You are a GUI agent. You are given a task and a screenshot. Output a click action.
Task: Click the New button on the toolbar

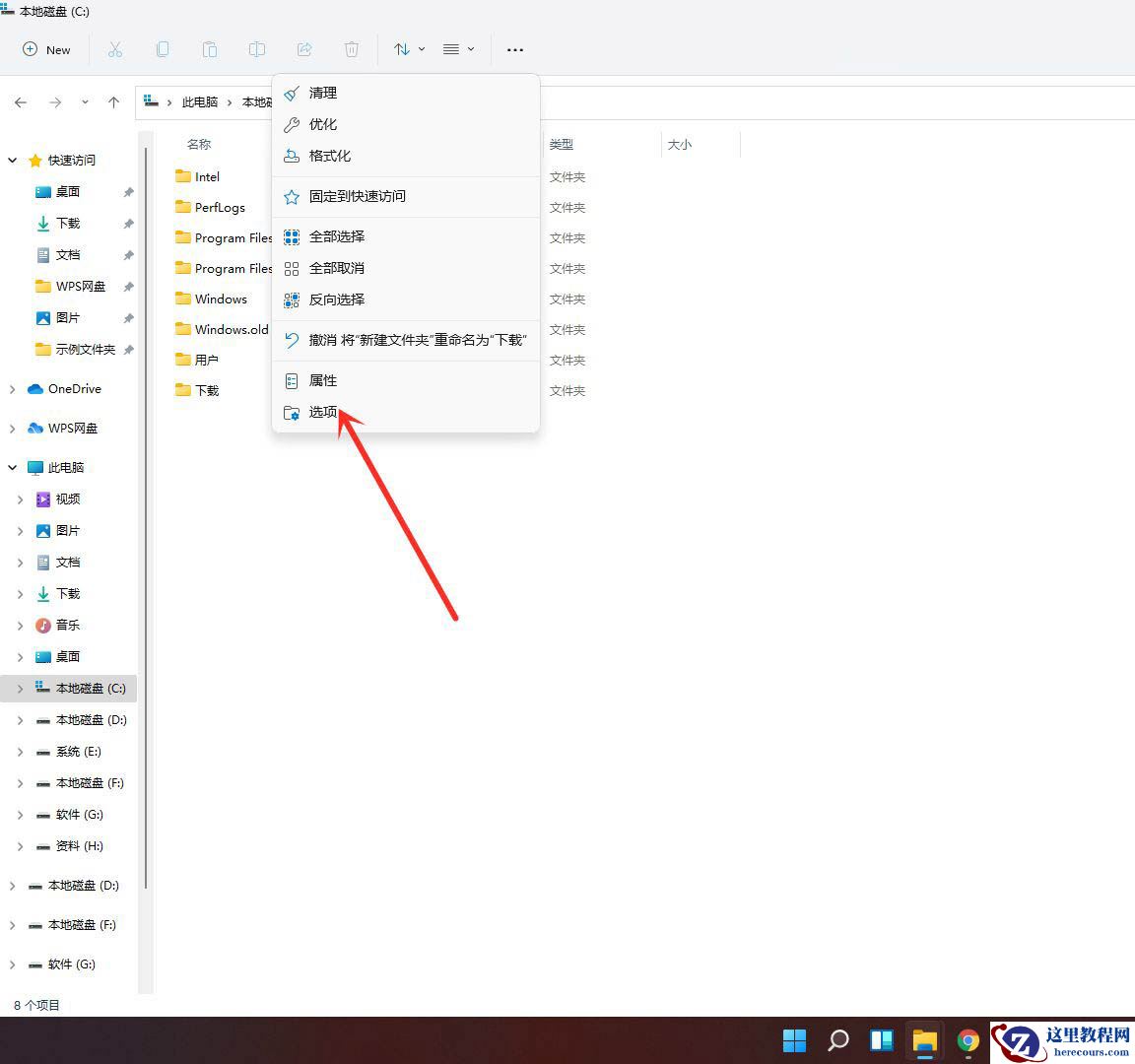(46, 49)
